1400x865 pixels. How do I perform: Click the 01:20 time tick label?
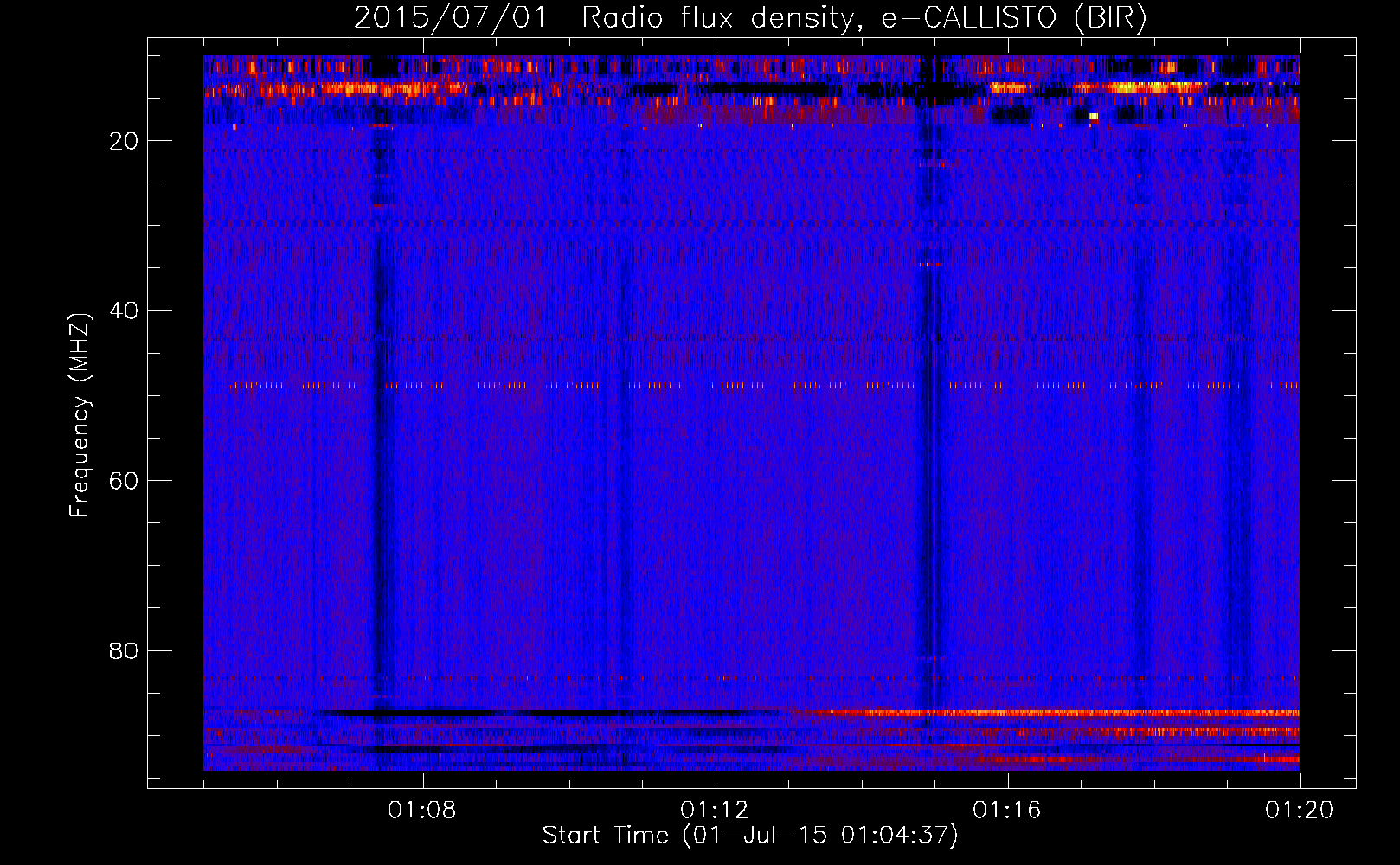click(x=1300, y=811)
